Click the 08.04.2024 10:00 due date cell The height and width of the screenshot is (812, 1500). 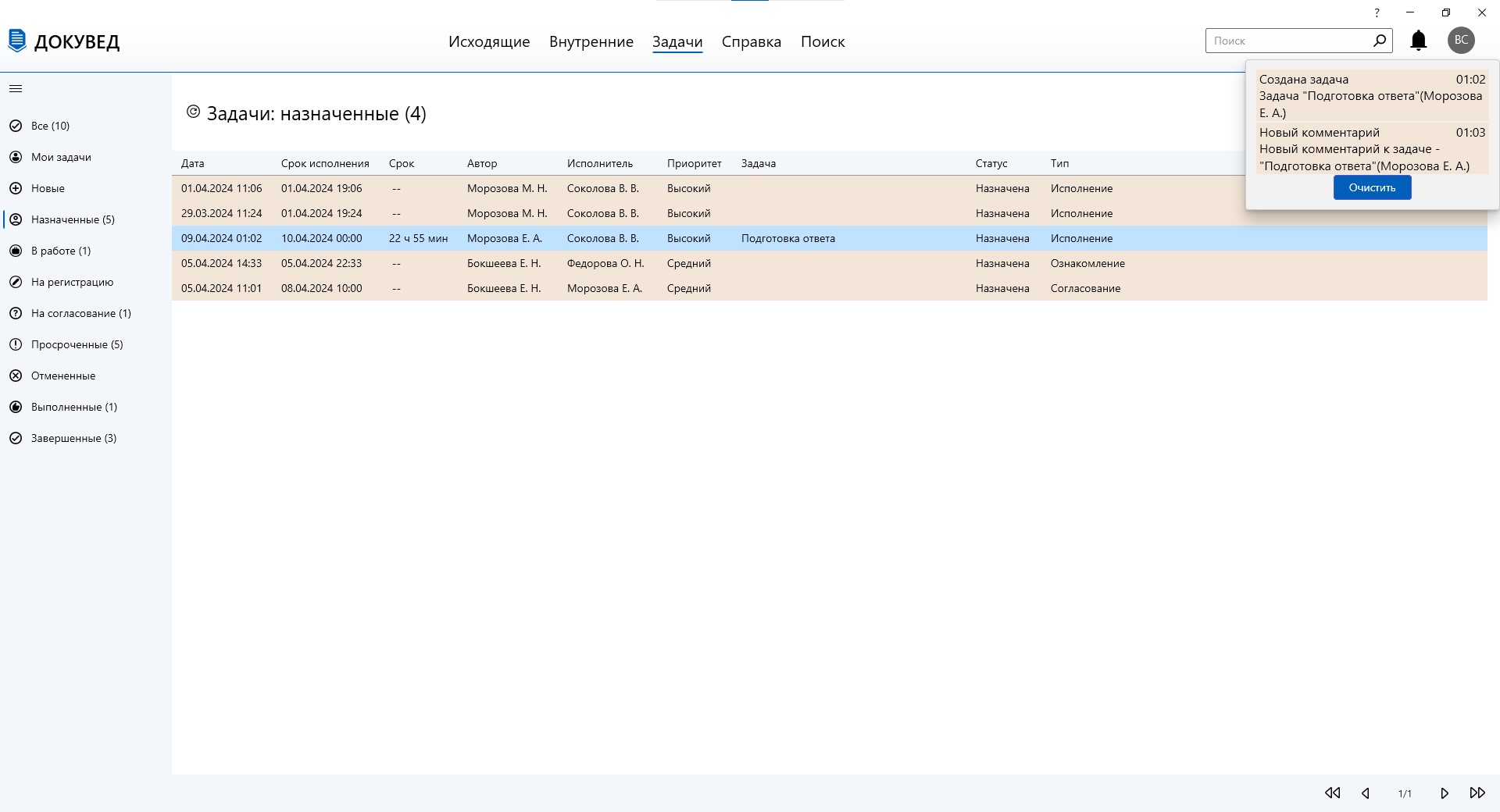[x=322, y=288]
